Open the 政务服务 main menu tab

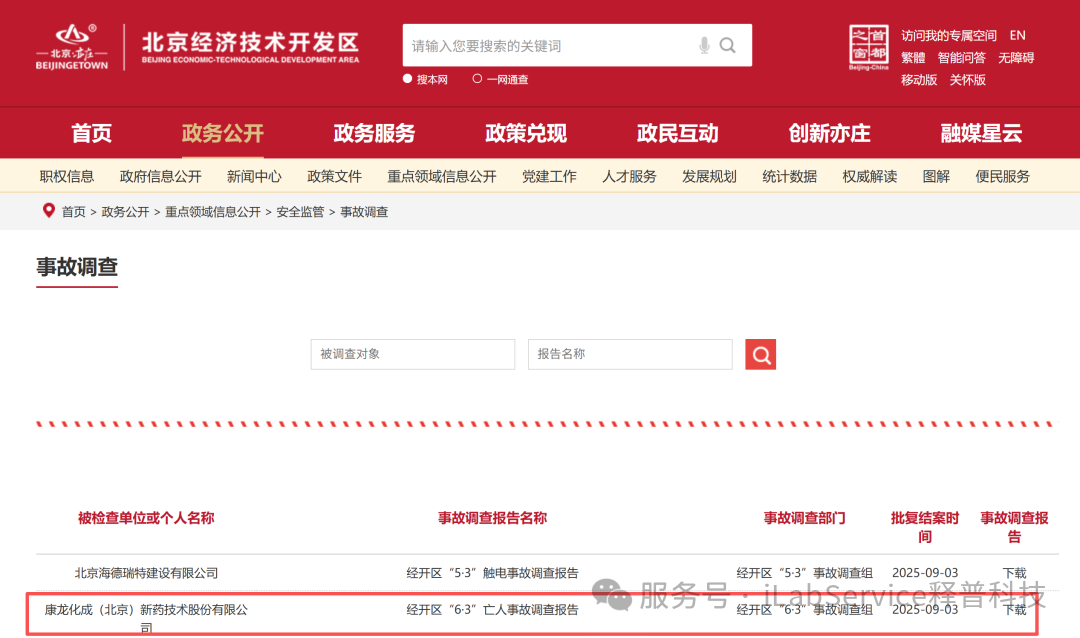374,134
